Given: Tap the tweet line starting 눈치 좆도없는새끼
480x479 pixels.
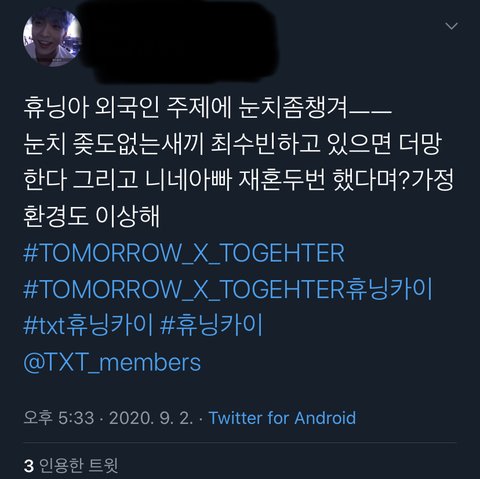Looking at the screenshot, I should point(233,145).
